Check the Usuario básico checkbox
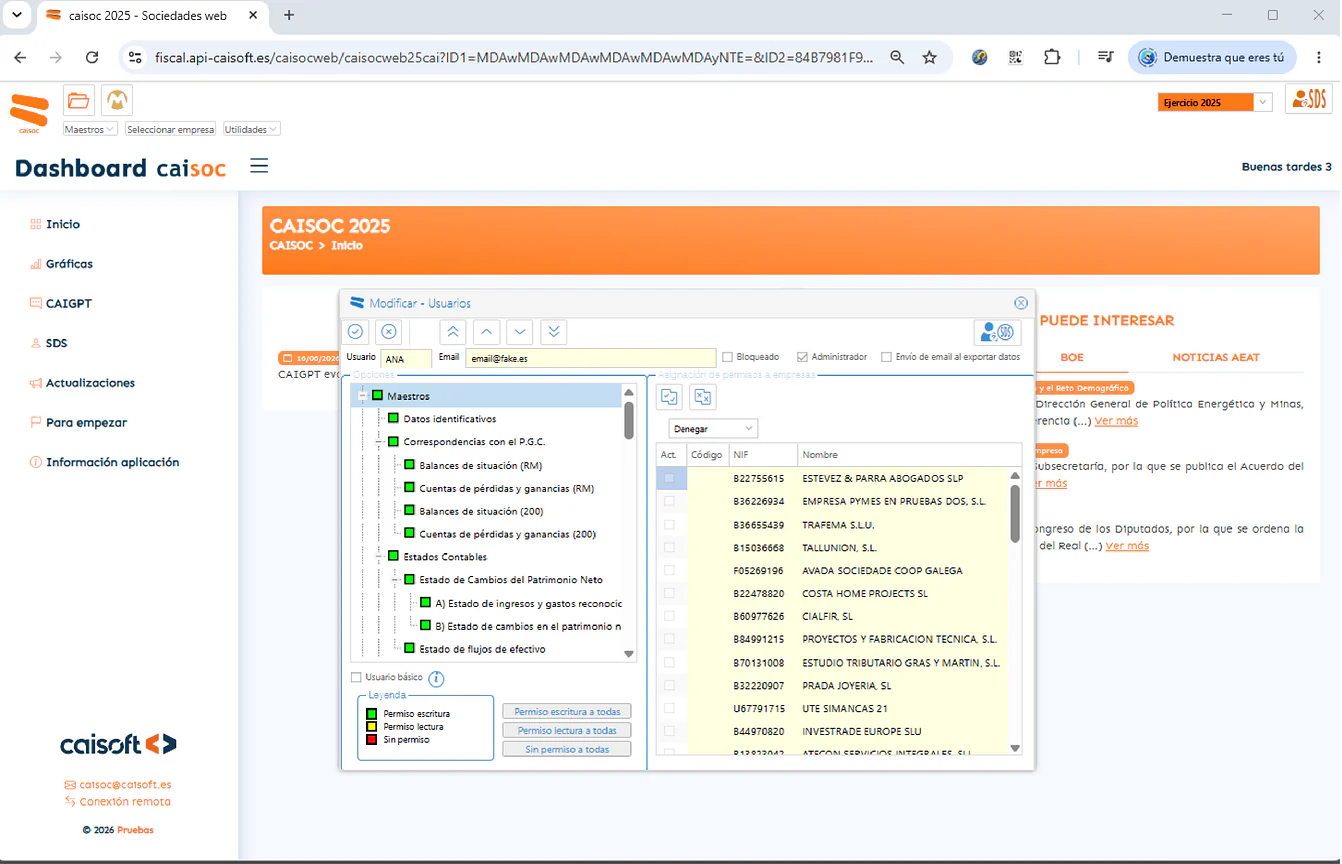Image resolution: width=1342 pixels, height=864 pixels. coord(356,678)
